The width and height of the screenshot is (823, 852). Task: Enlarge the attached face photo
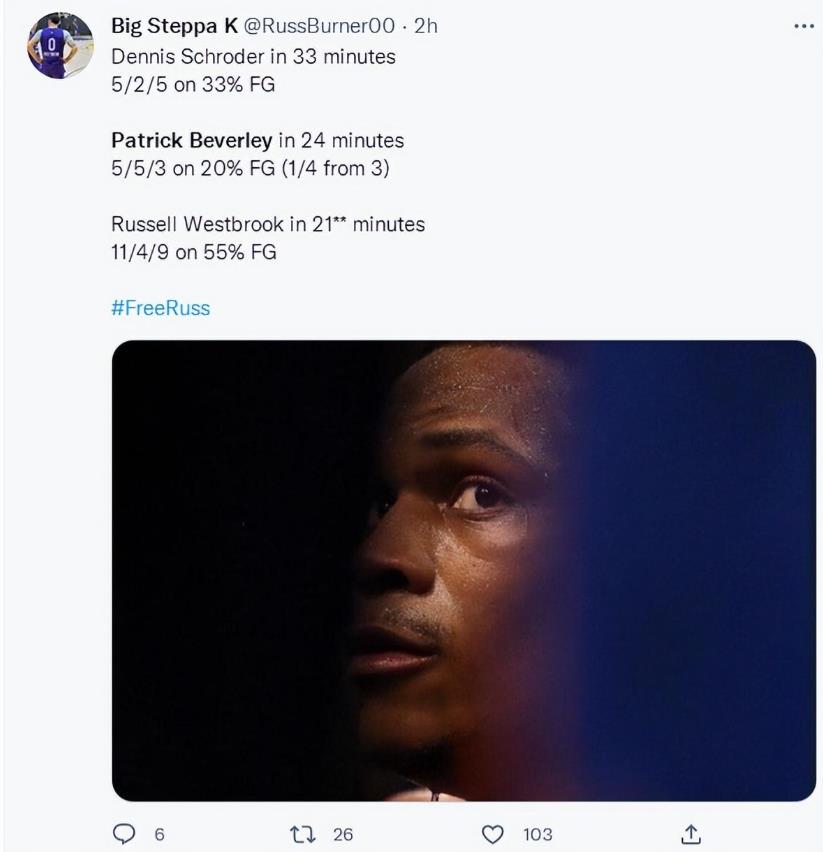pyautogui.click(x=463, y=570)
